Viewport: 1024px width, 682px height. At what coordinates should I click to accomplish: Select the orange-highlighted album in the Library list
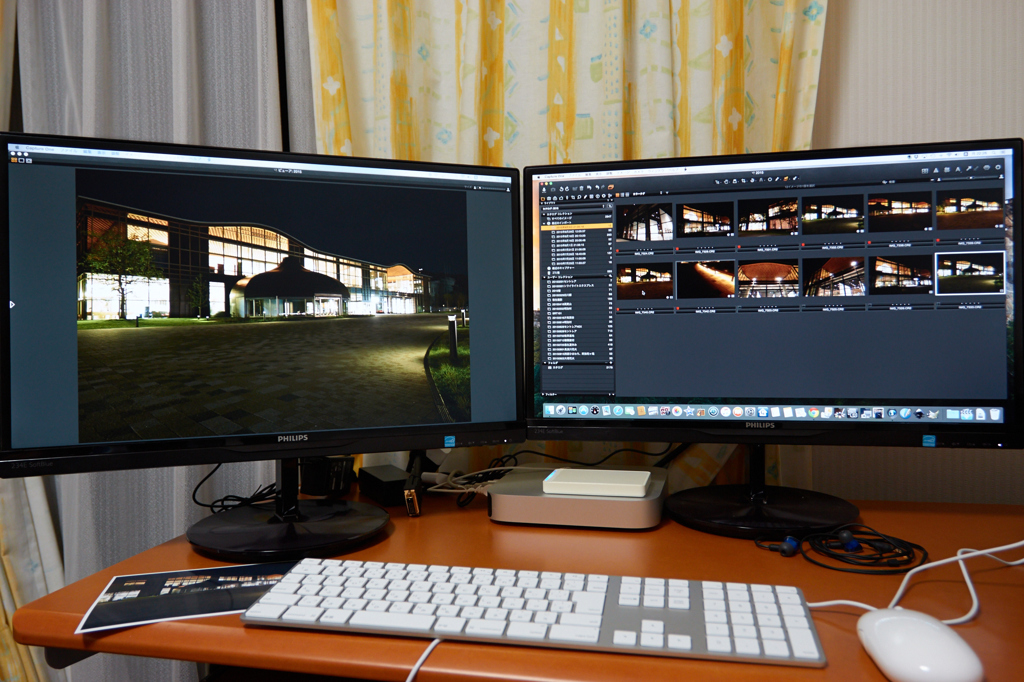[x=578, y=227]
